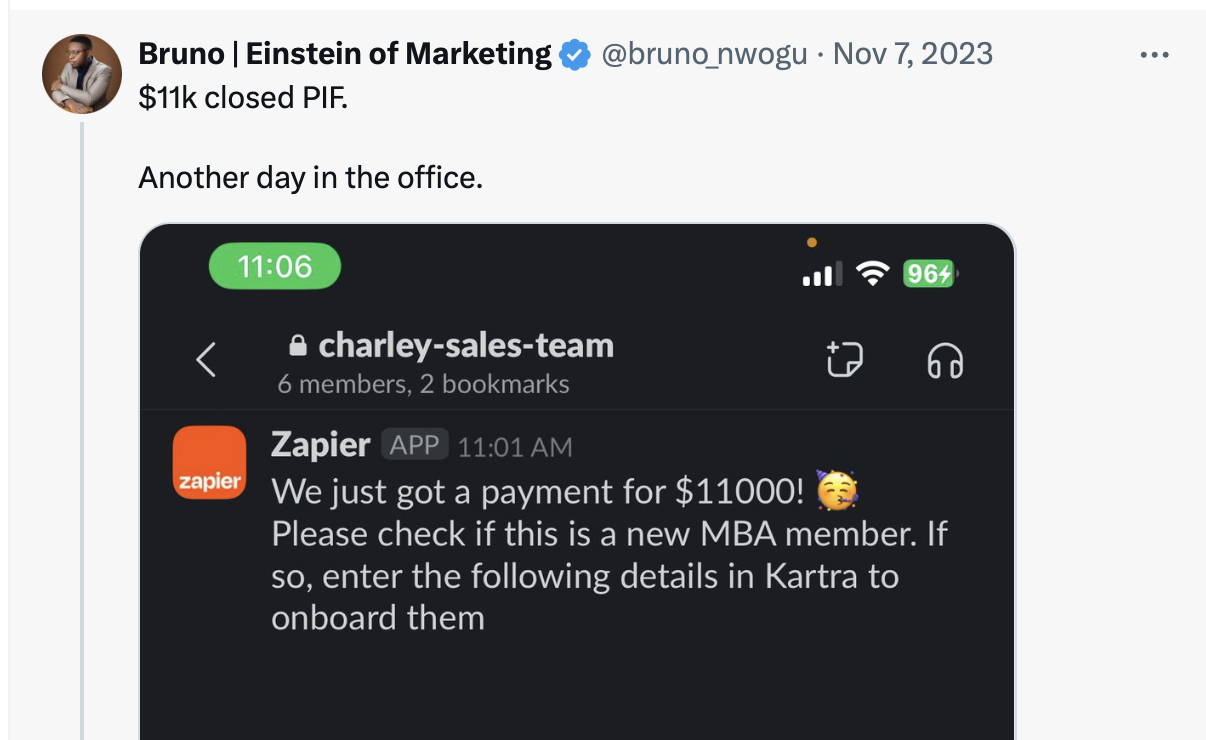Image resolution: width=1206 pixels, height=740 pixels.
Task: Click the party face emoji in the message
Action: 838,491
